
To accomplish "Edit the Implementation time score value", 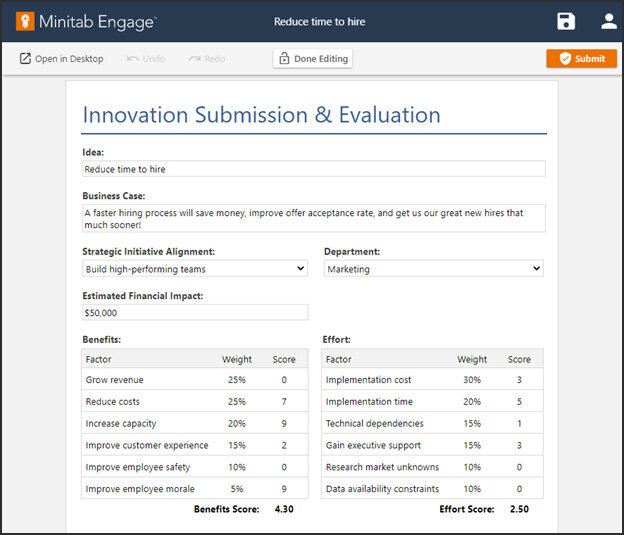I will (x=519, y=402).
